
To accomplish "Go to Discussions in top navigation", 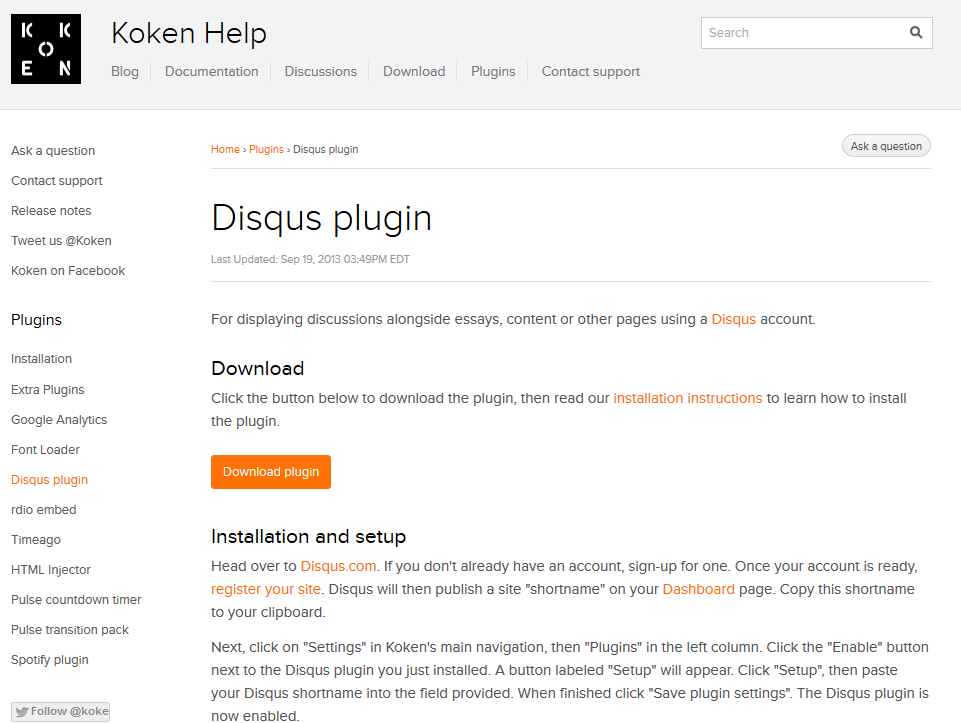I will click(x=321, y=72).
